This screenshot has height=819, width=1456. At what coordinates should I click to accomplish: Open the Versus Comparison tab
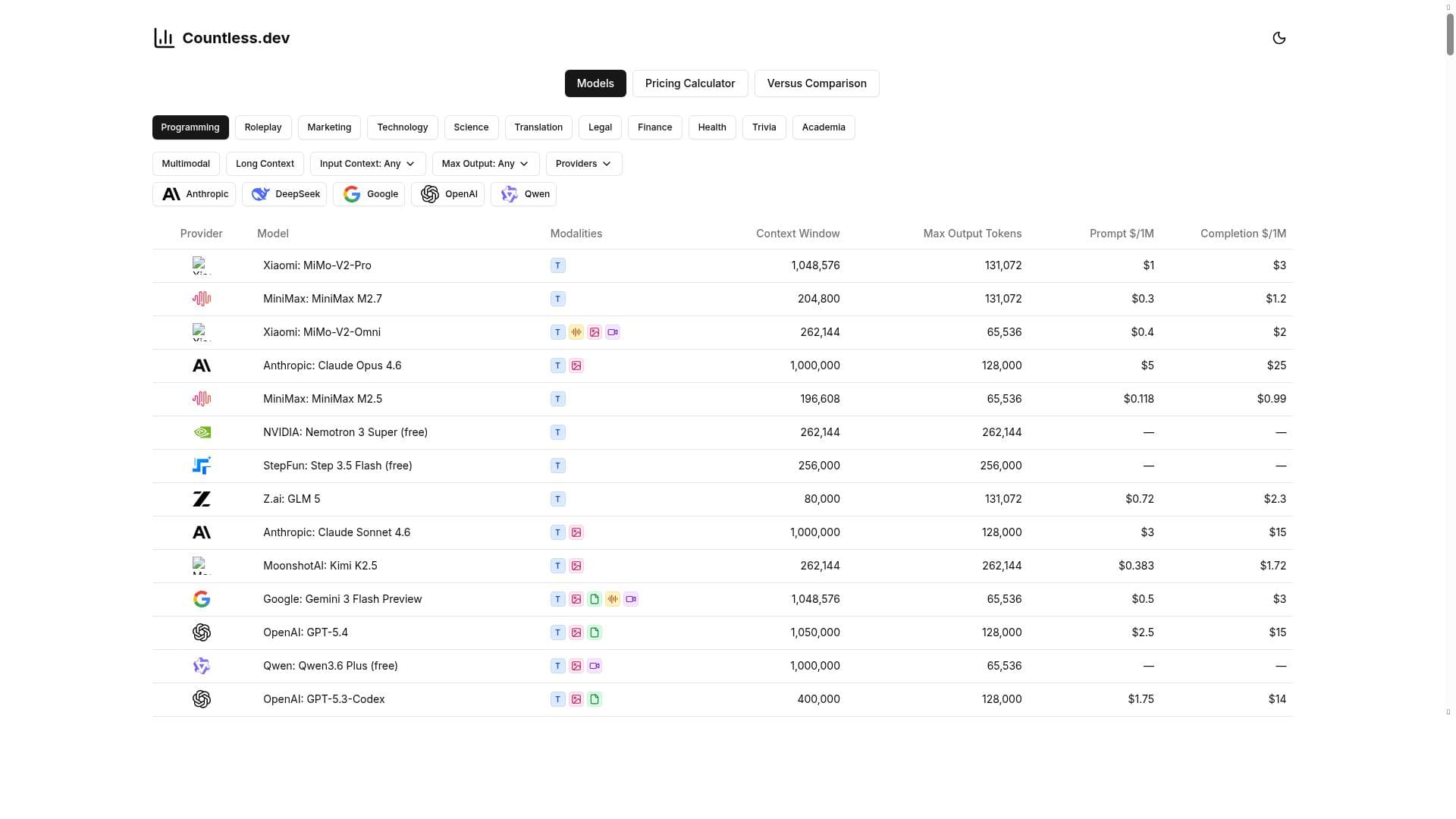tap(817, 83)
